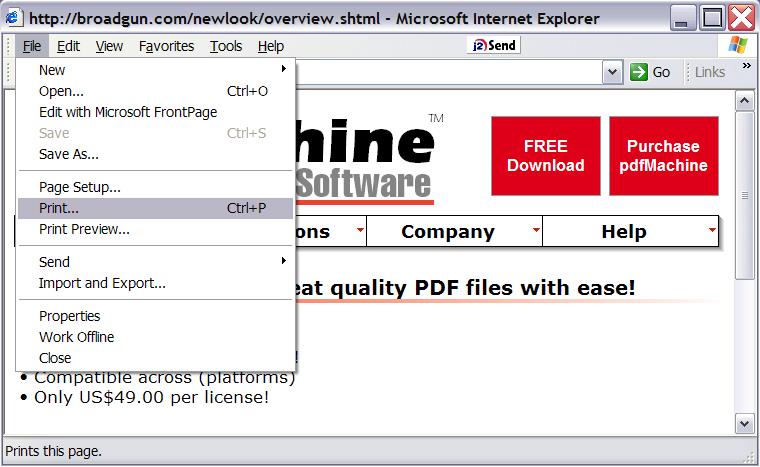This screenshot has height=467, width=760.
Task: Open the View menu
Action: (x=109, y=46)
